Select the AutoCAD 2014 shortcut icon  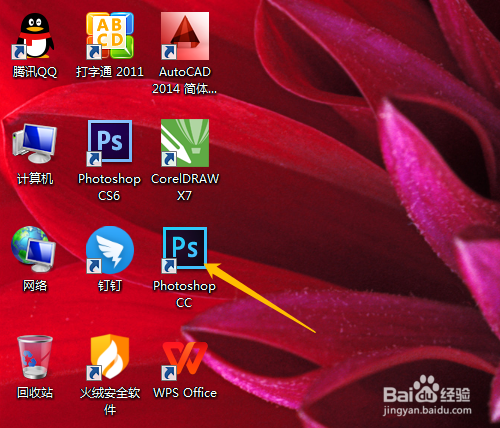coord(185,36)
